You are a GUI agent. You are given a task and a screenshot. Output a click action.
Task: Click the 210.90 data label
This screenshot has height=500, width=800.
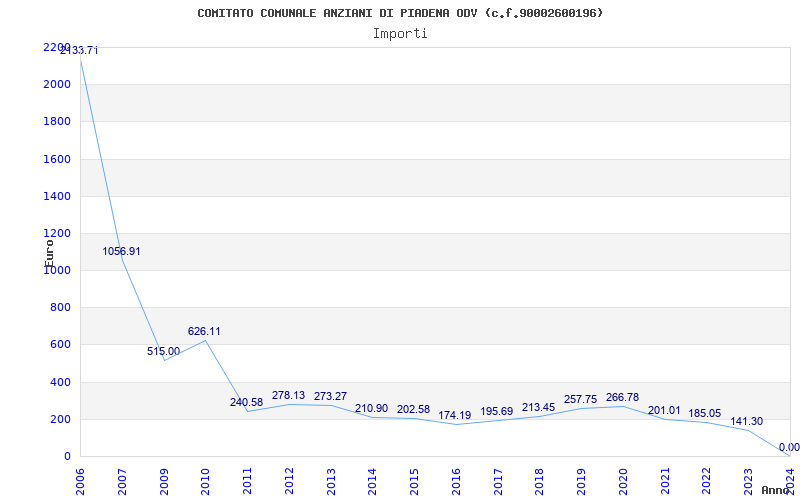pos(371,408)
